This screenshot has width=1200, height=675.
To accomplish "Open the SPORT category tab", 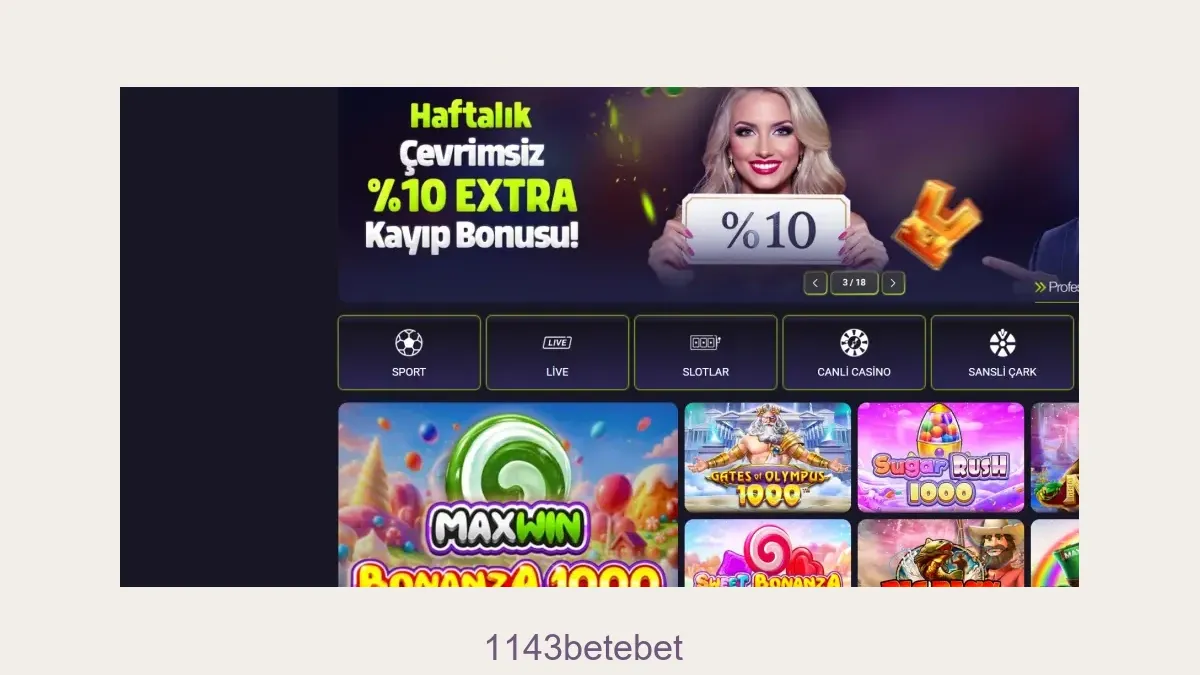I will 409,352.
